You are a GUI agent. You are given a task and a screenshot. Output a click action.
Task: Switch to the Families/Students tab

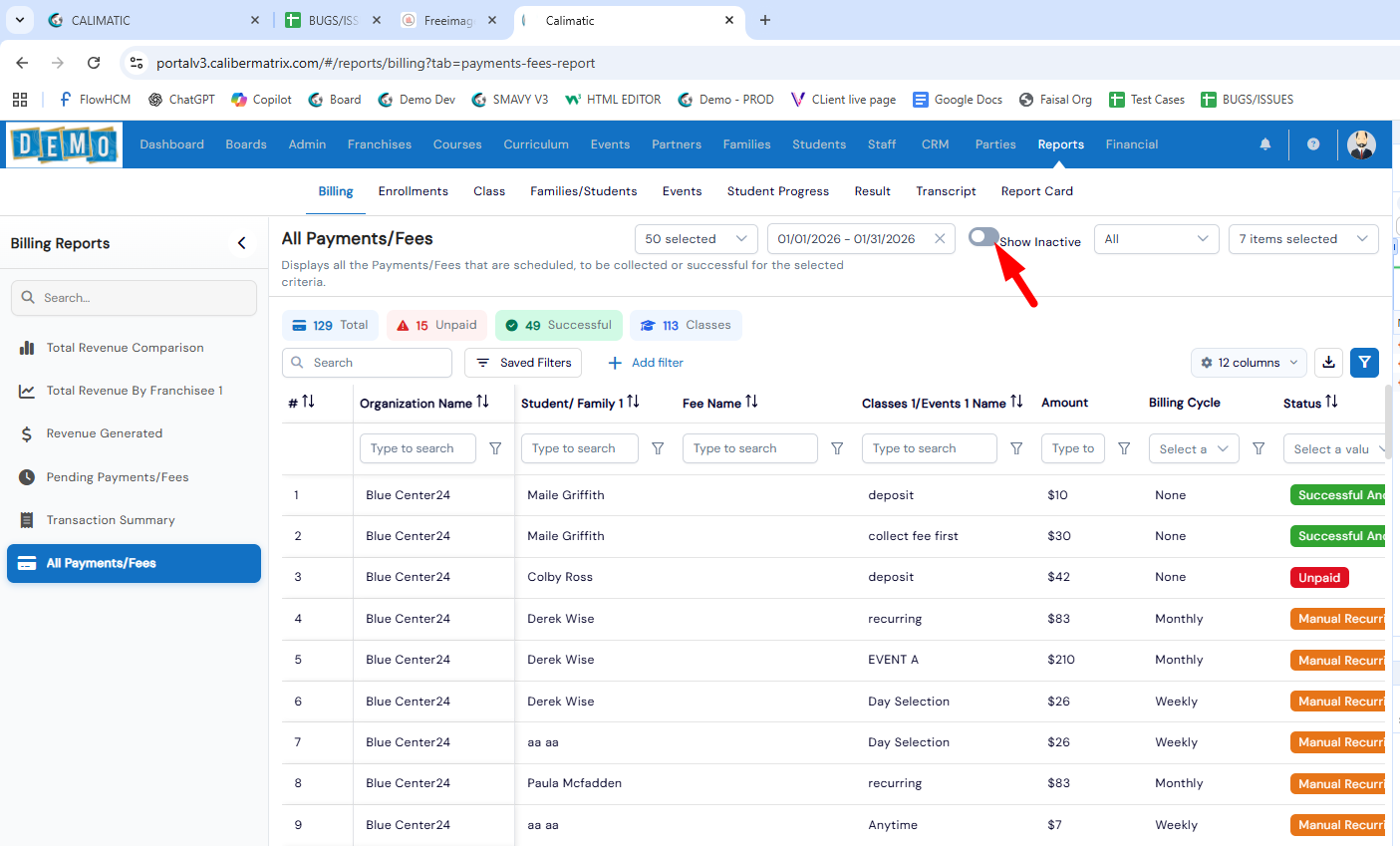pyautogui.click(x=584, y=191)
